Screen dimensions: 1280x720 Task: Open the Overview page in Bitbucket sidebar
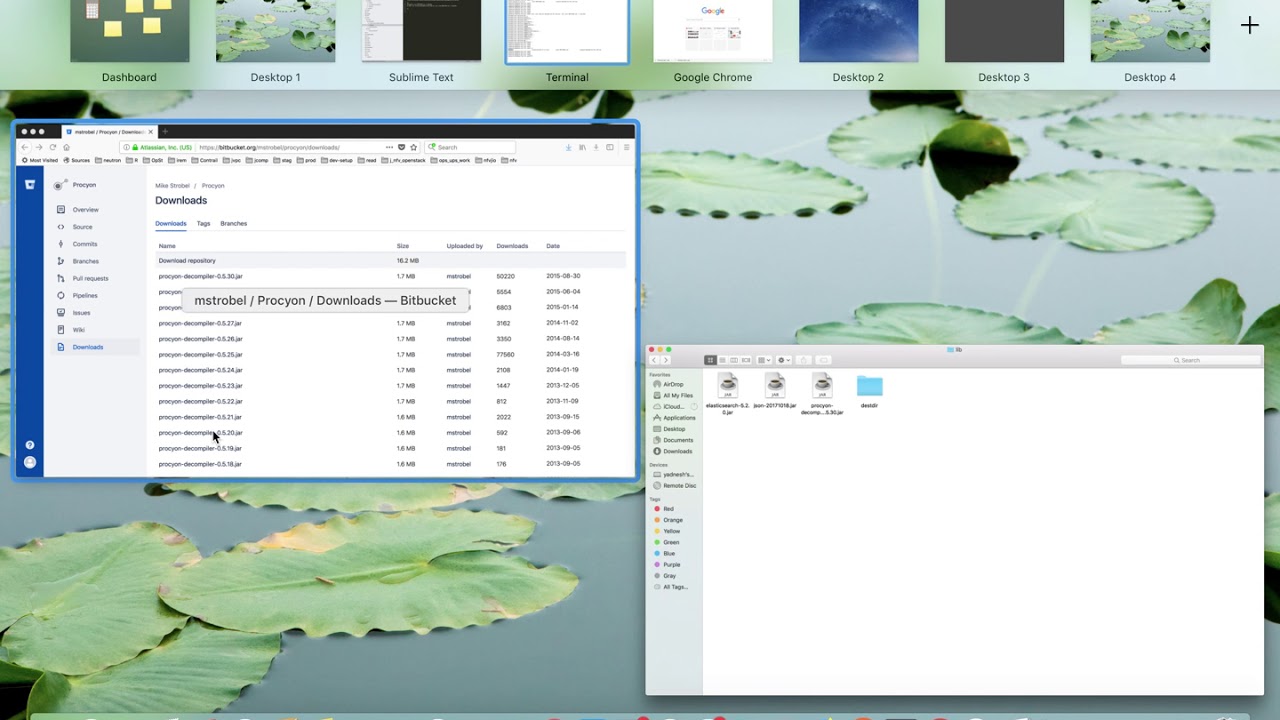[x=85, y=210]
